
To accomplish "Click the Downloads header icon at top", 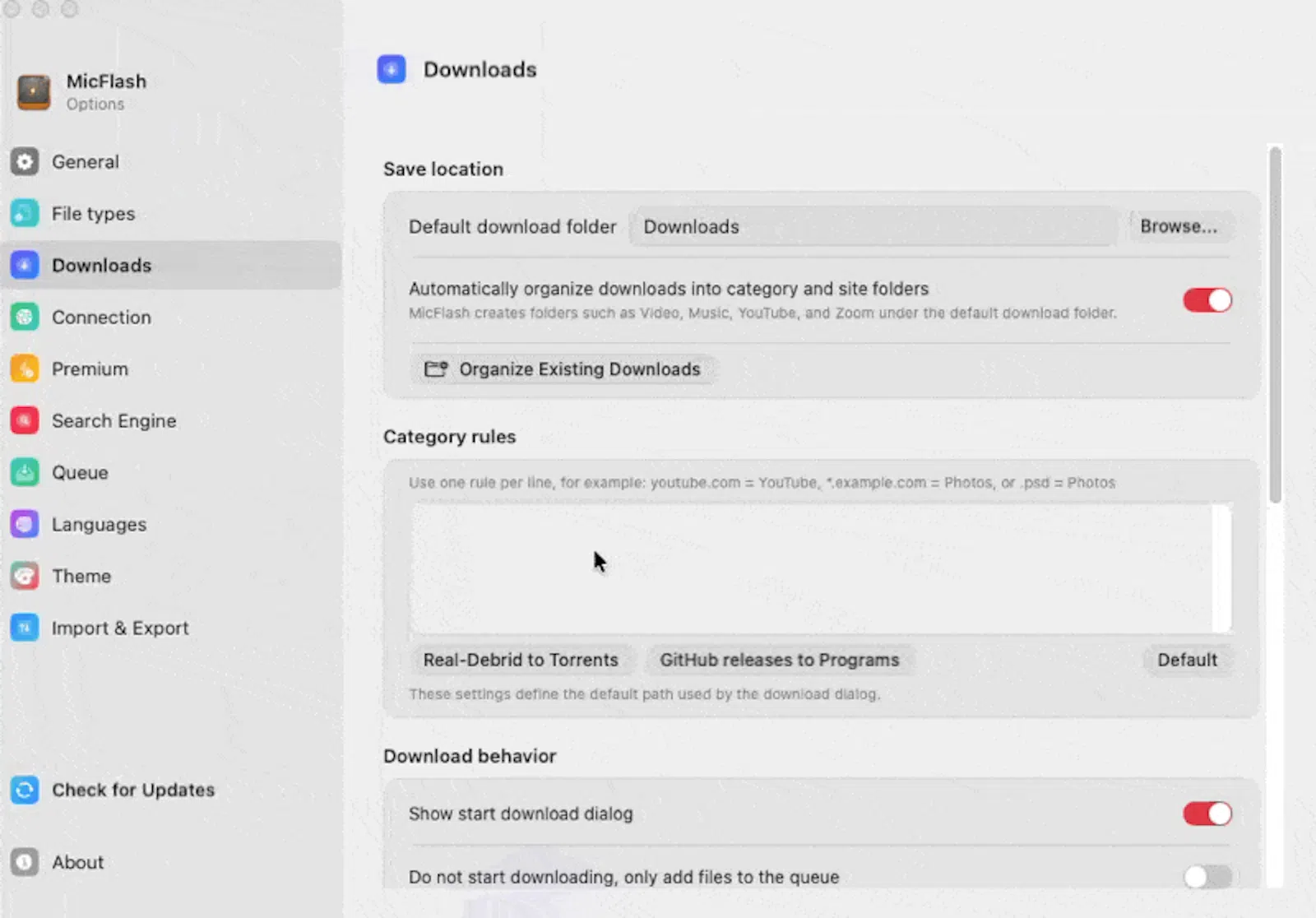I will [392, 69].
